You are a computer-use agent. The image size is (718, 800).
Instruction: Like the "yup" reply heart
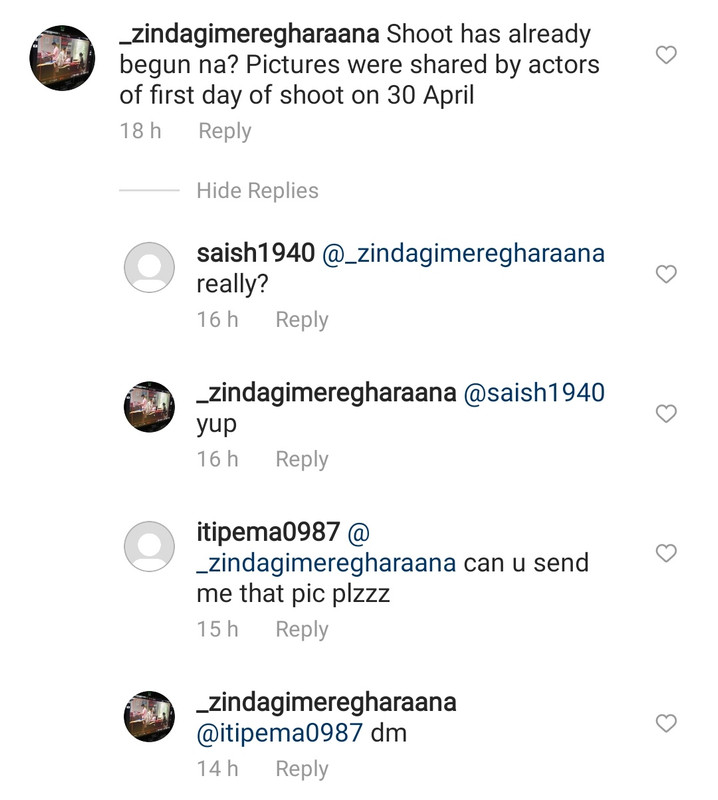point(666,413)
